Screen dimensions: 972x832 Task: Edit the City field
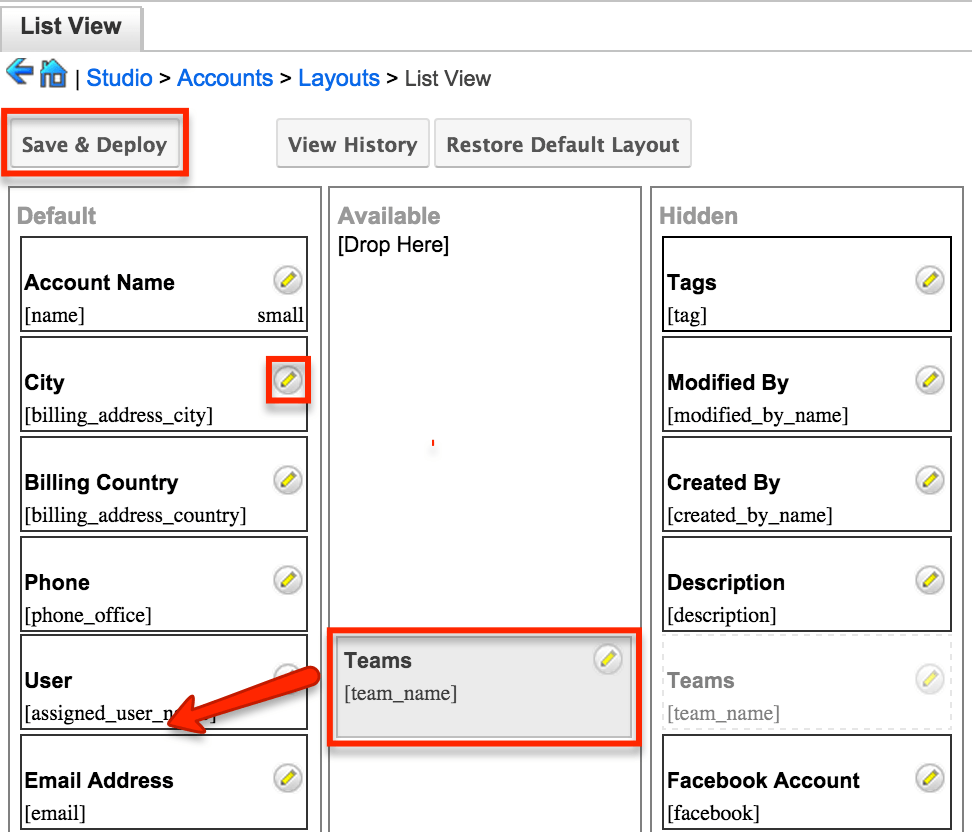pyautogui.click(x=287, y=381)
